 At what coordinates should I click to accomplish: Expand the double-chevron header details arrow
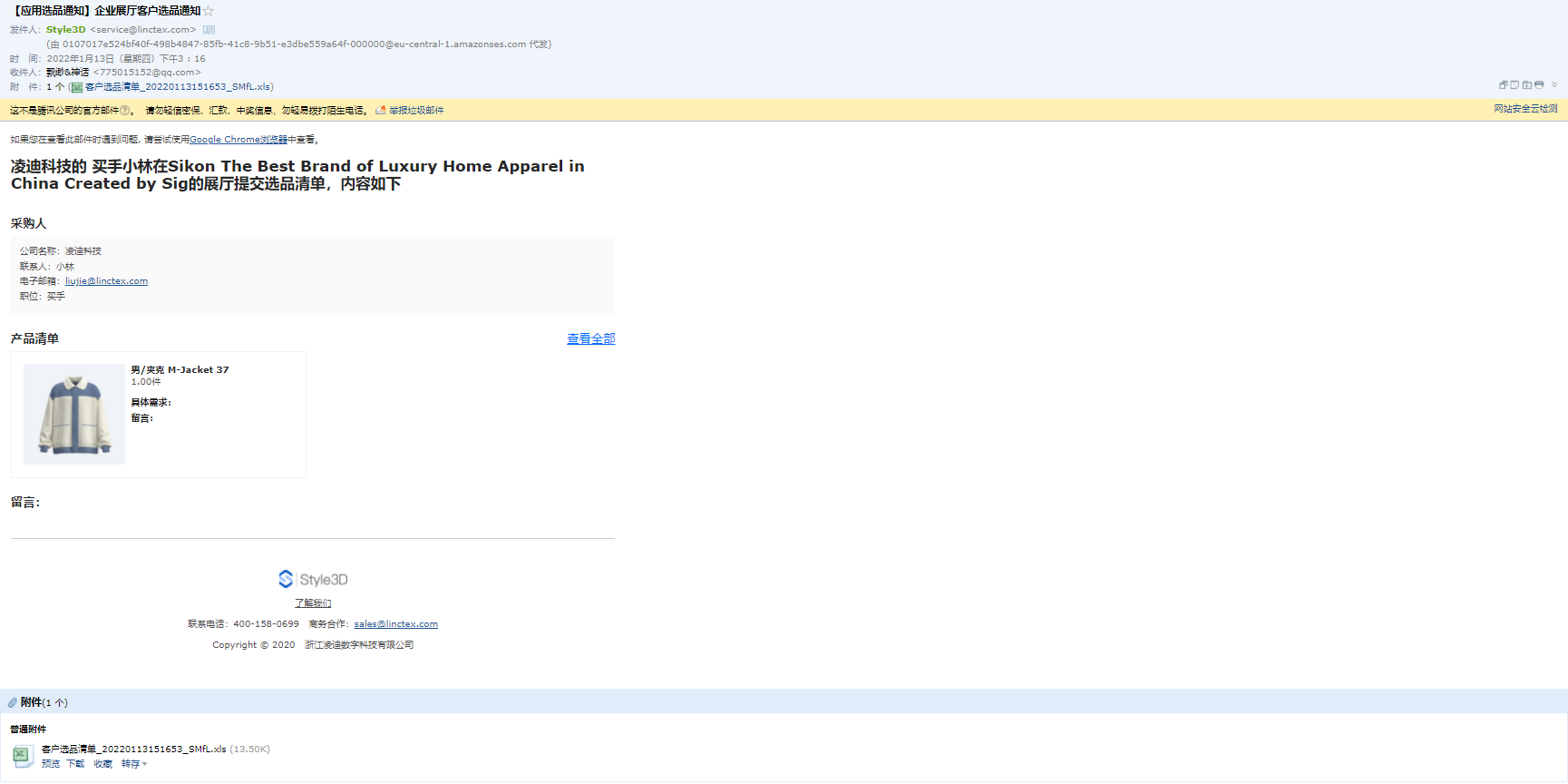(x=1554, y=85)
